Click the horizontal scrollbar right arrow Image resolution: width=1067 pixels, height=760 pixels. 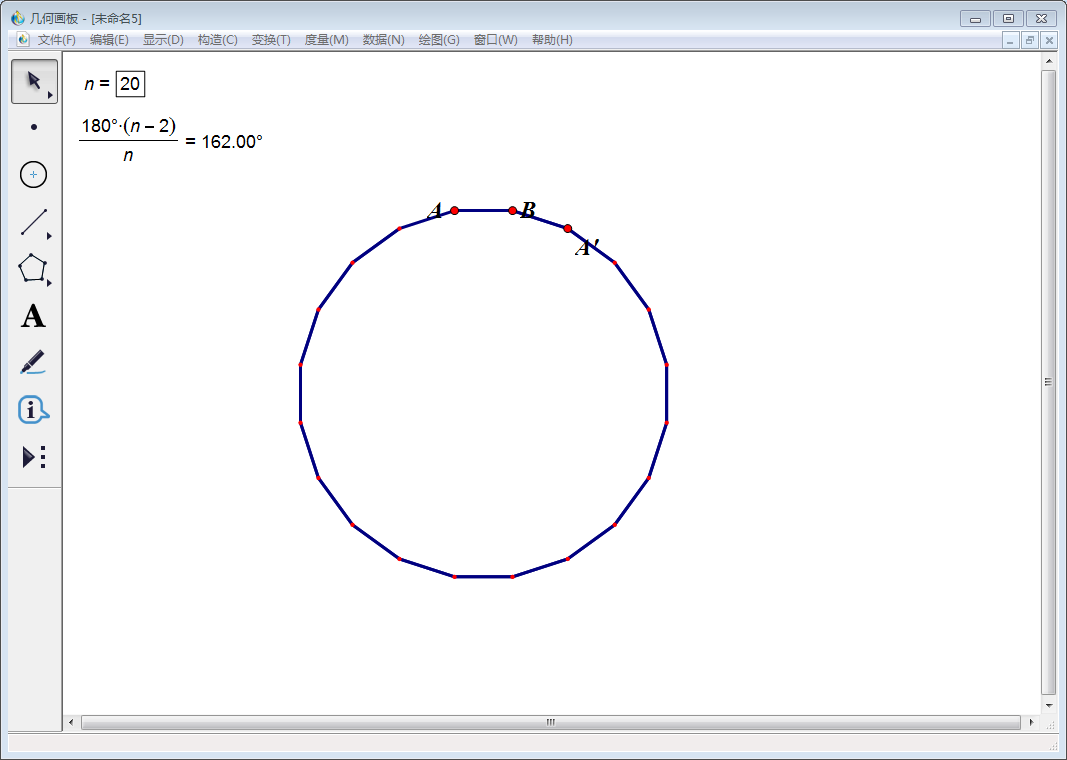click(x=1031, y=722)
